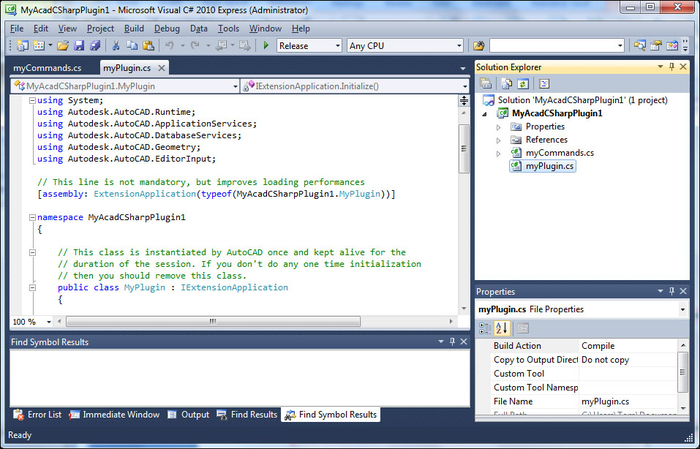Open the Error List tab
The image size is (700, 449).
coord(37,414)
